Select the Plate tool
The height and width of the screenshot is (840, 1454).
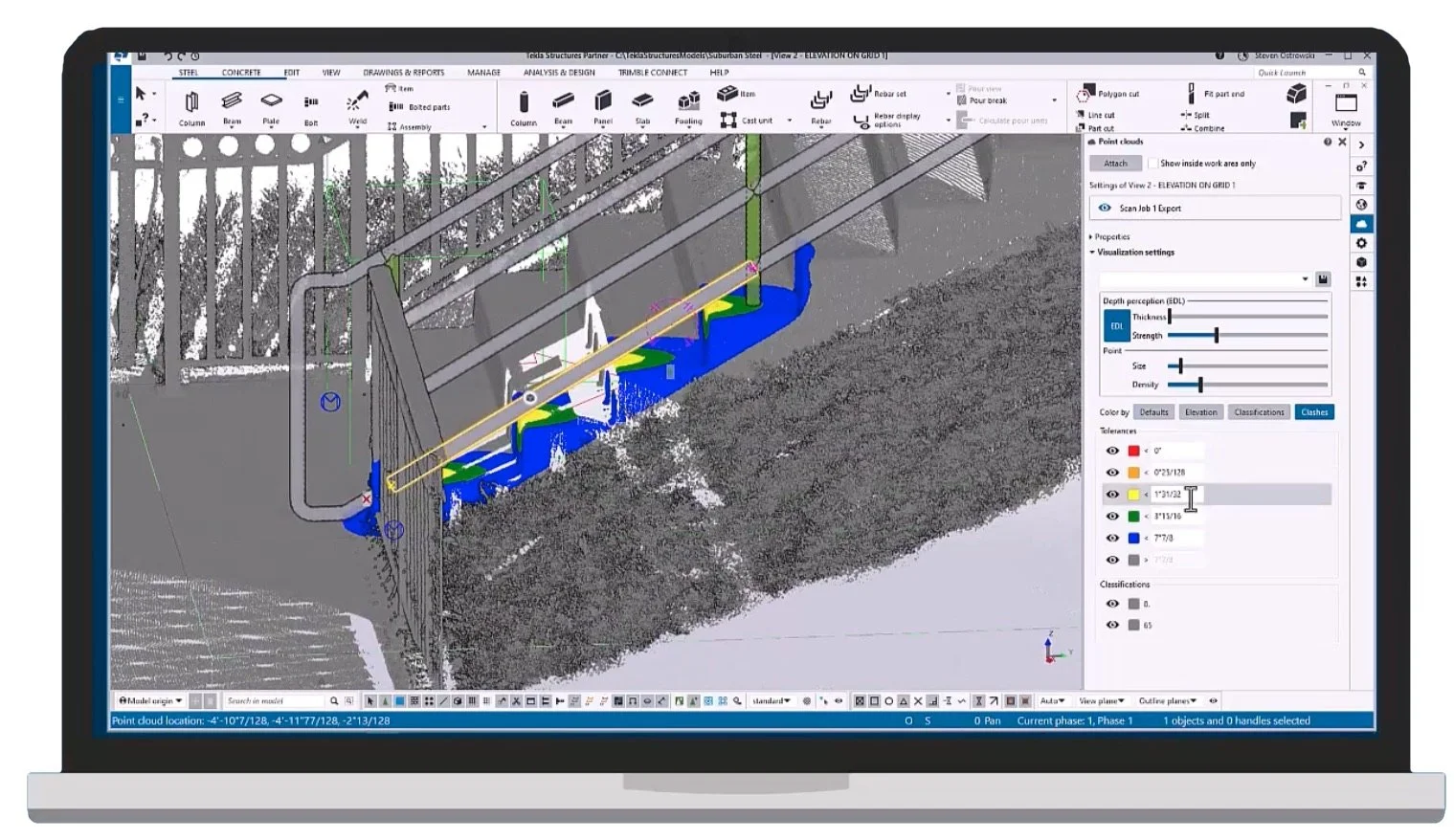[271, 108]
